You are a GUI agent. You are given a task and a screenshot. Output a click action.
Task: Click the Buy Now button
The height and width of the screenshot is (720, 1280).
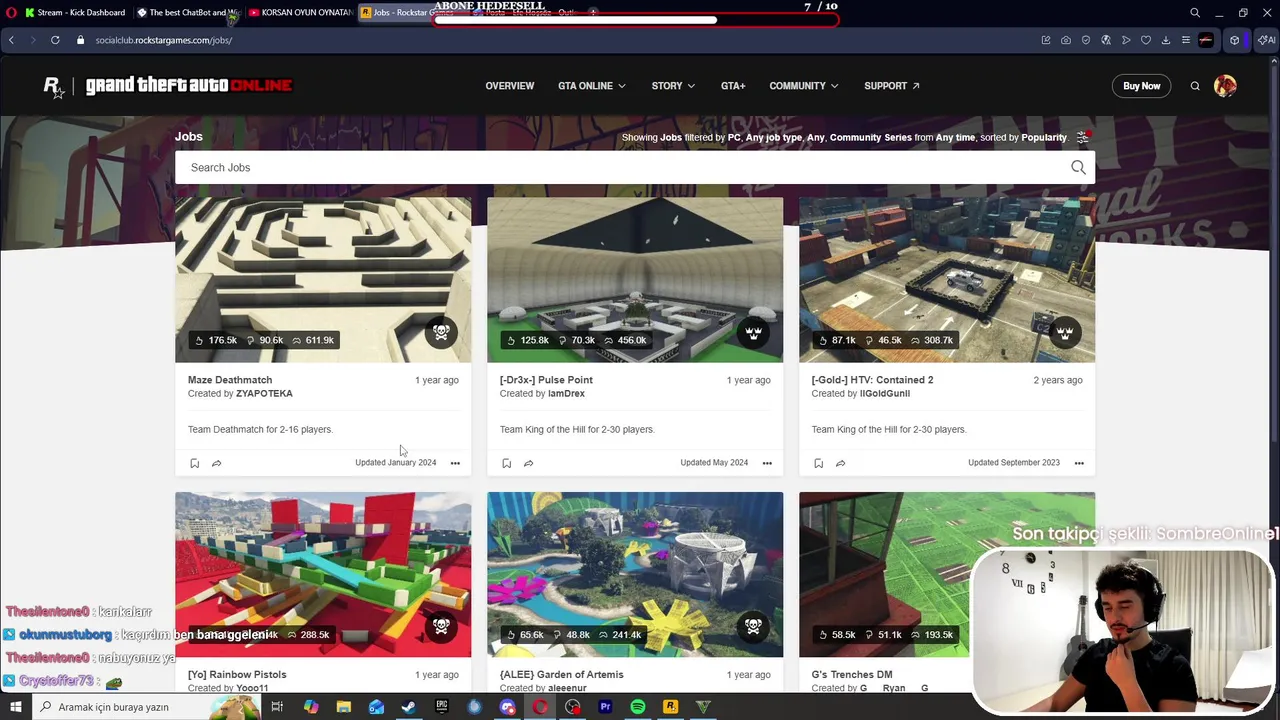1141,86
